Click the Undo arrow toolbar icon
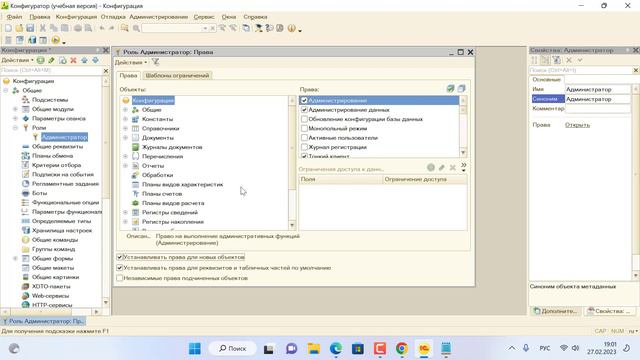 tap(102, 28)
